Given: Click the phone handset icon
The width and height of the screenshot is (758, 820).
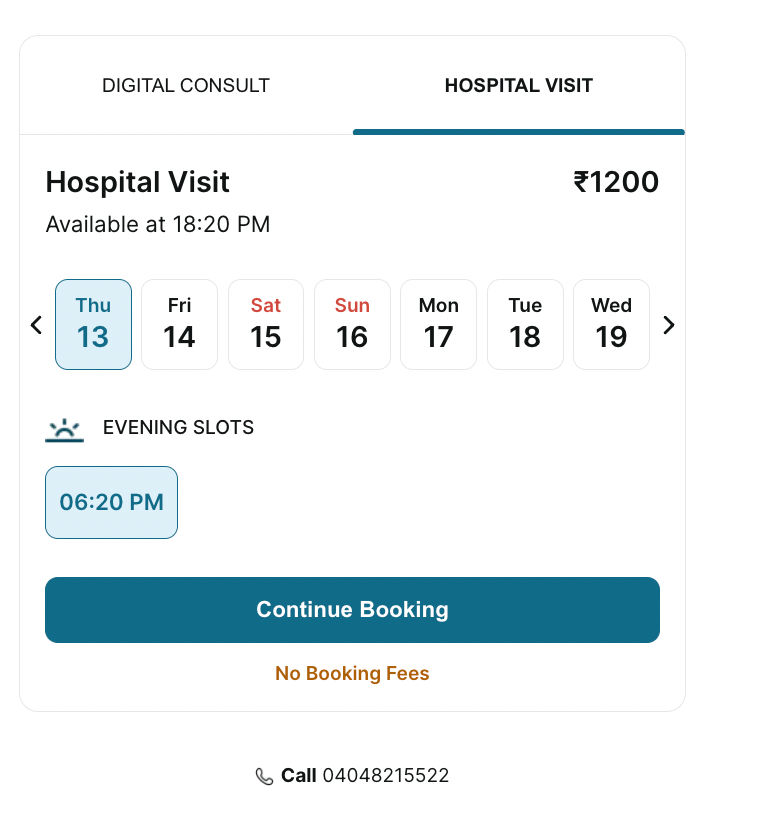Looking at the screenshot, I should coord(264,777).
